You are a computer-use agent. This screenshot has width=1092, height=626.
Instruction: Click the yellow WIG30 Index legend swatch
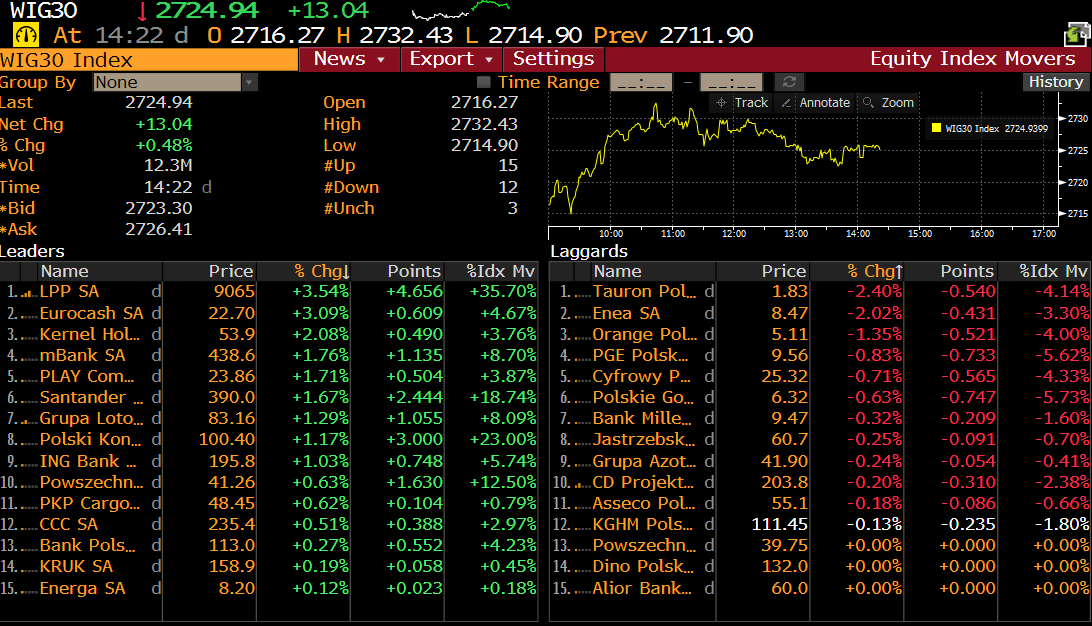(x=936, y=128)
